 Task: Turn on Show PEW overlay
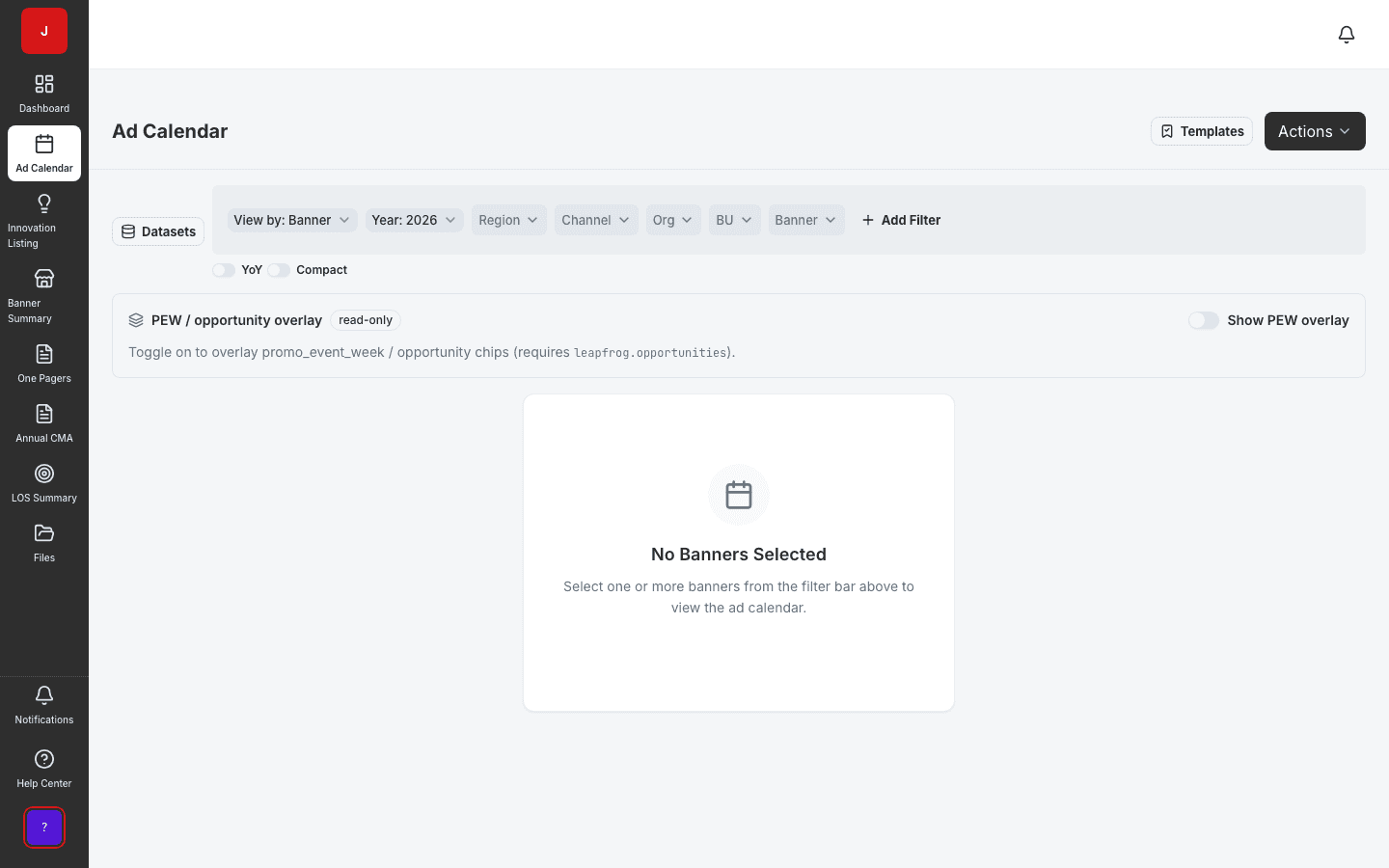[x=1204, y=320]
